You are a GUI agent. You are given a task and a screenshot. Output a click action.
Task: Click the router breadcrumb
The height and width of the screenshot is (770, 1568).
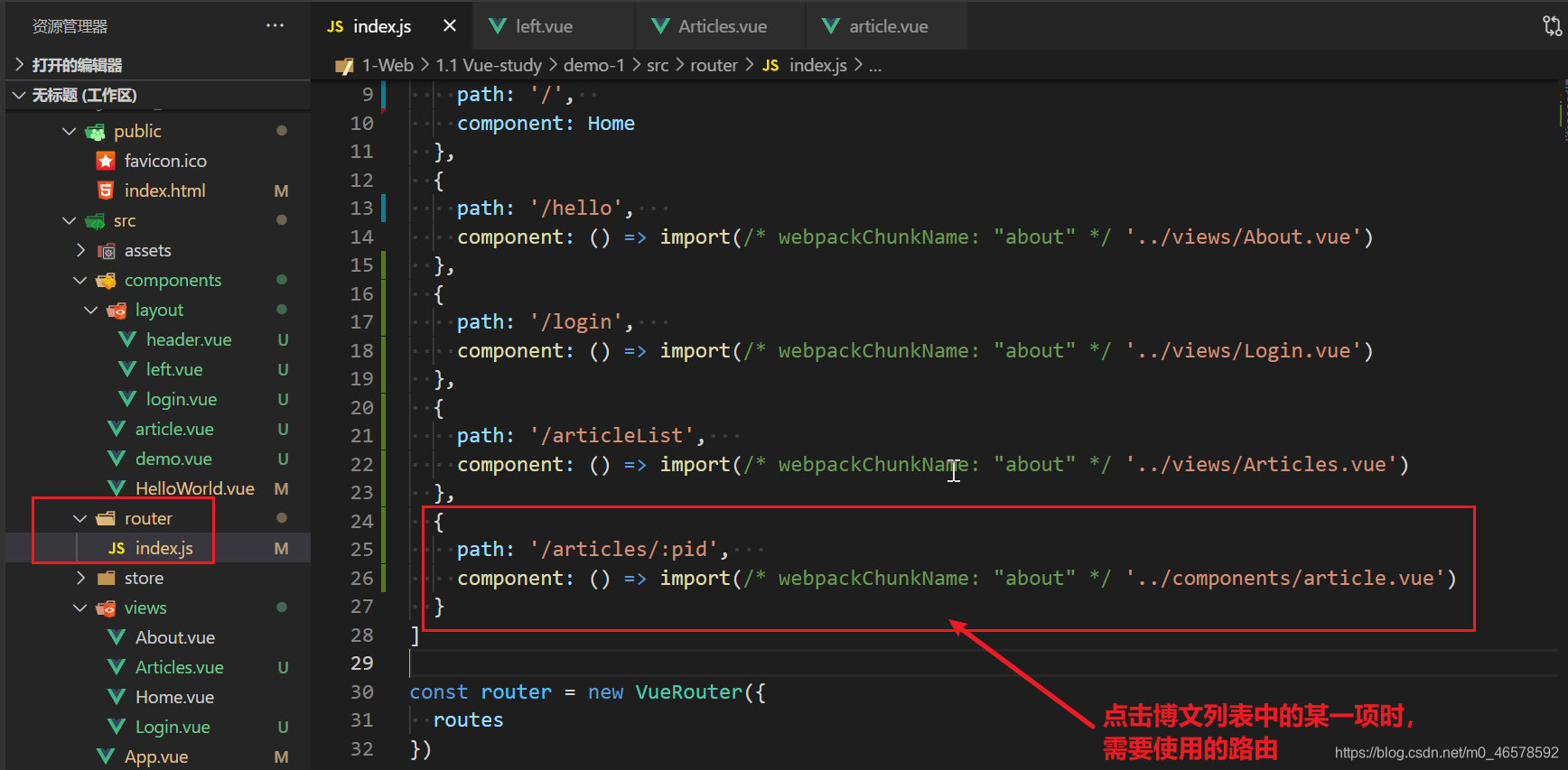[x=714, y=65]
